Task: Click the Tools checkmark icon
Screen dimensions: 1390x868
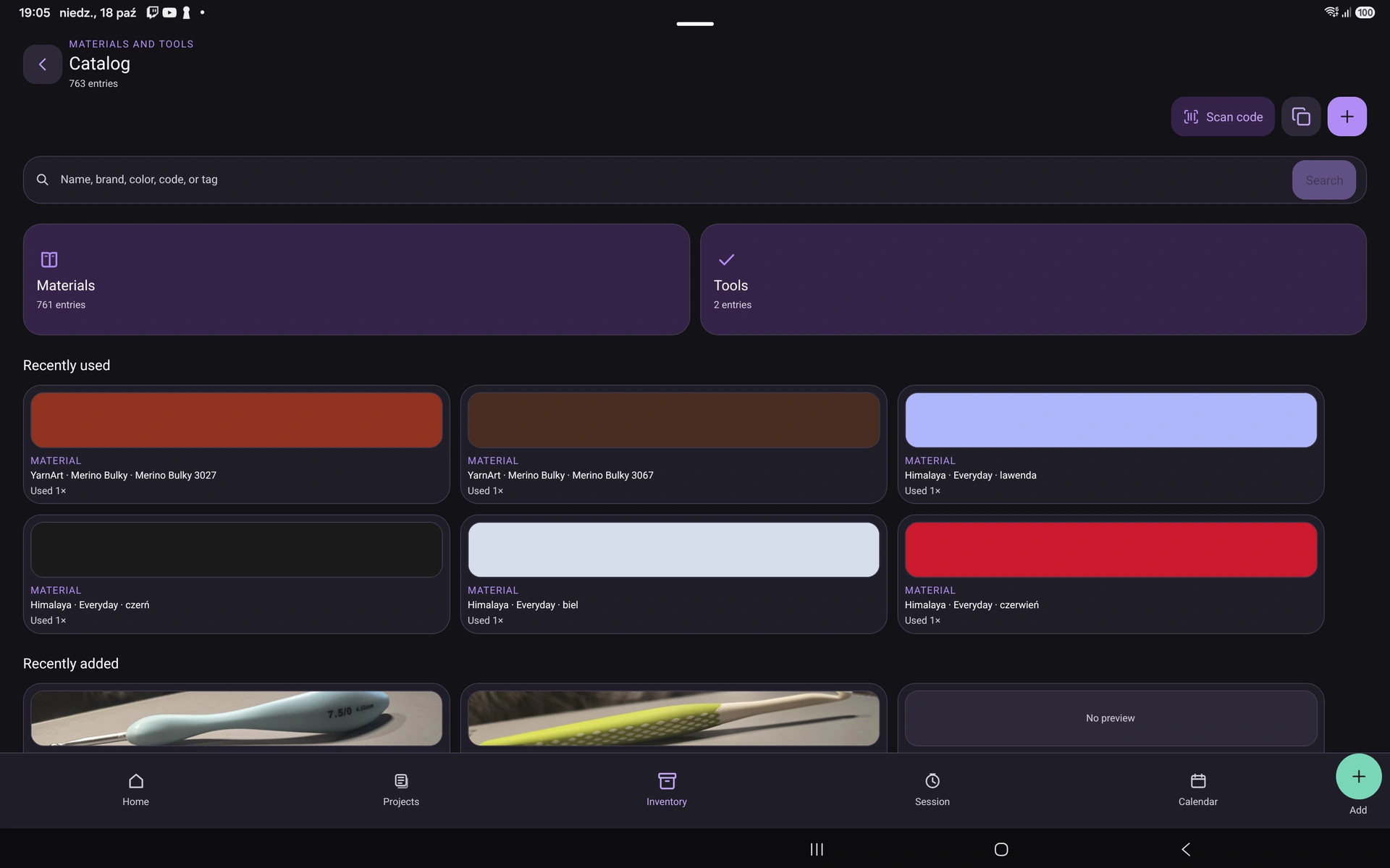Action: (x=726, y=259)
